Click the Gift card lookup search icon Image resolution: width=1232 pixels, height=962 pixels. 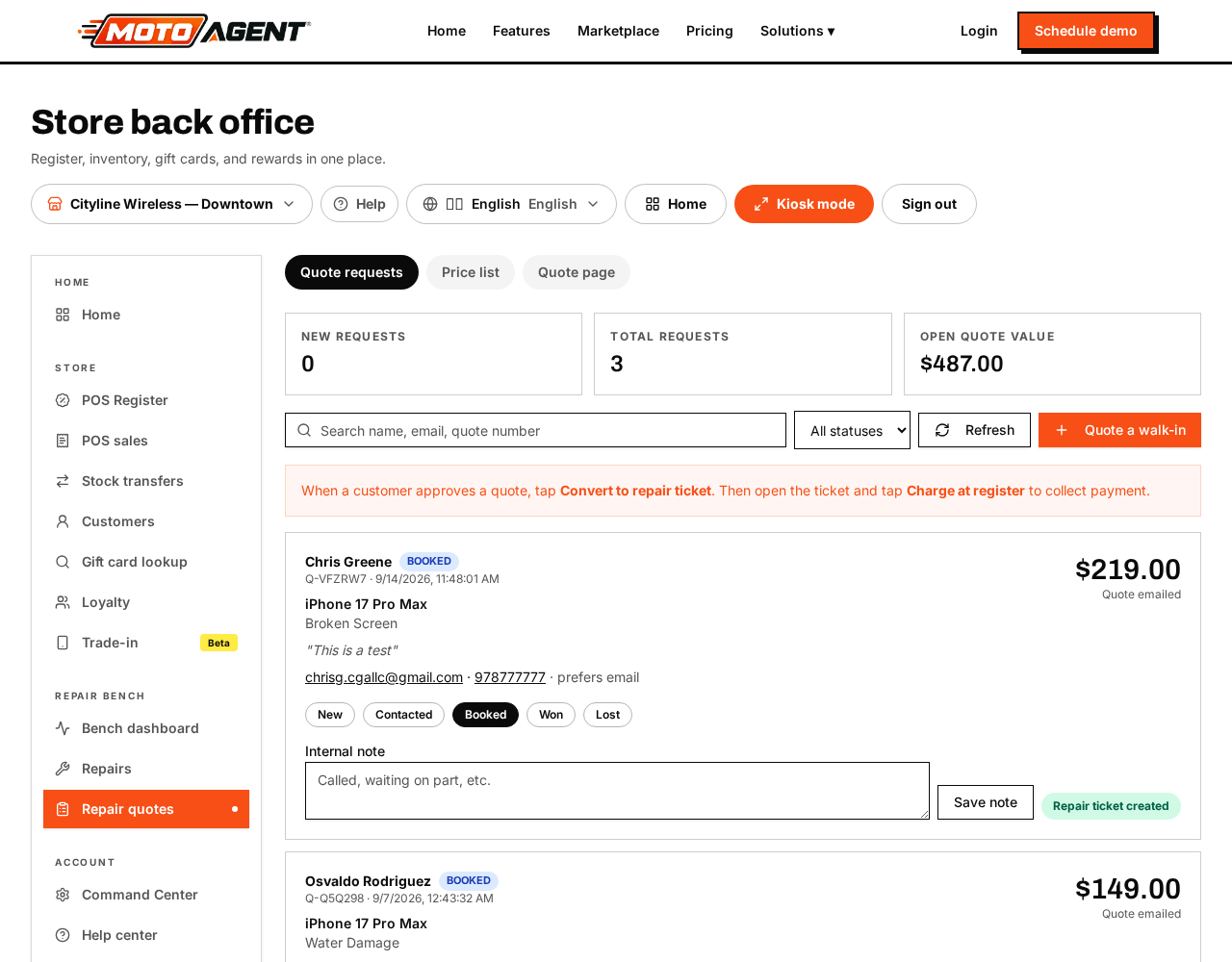tap(63, 562)
